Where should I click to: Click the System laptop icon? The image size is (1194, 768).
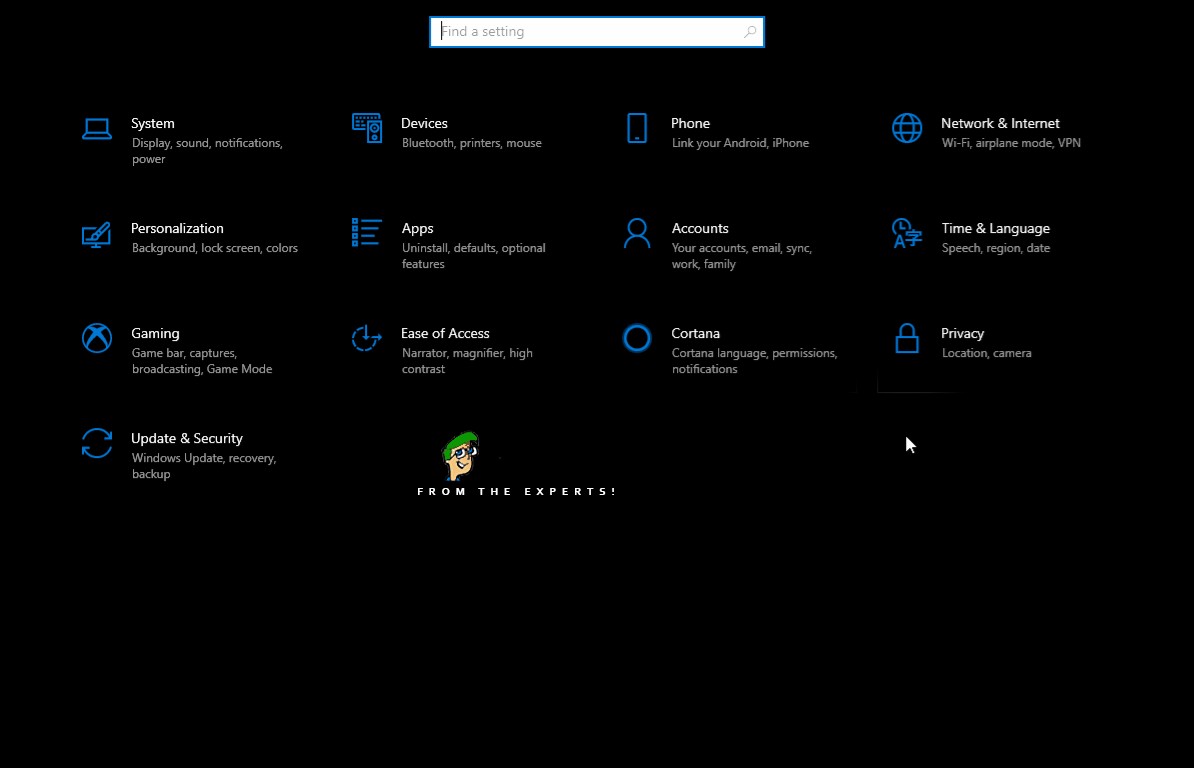97,129
